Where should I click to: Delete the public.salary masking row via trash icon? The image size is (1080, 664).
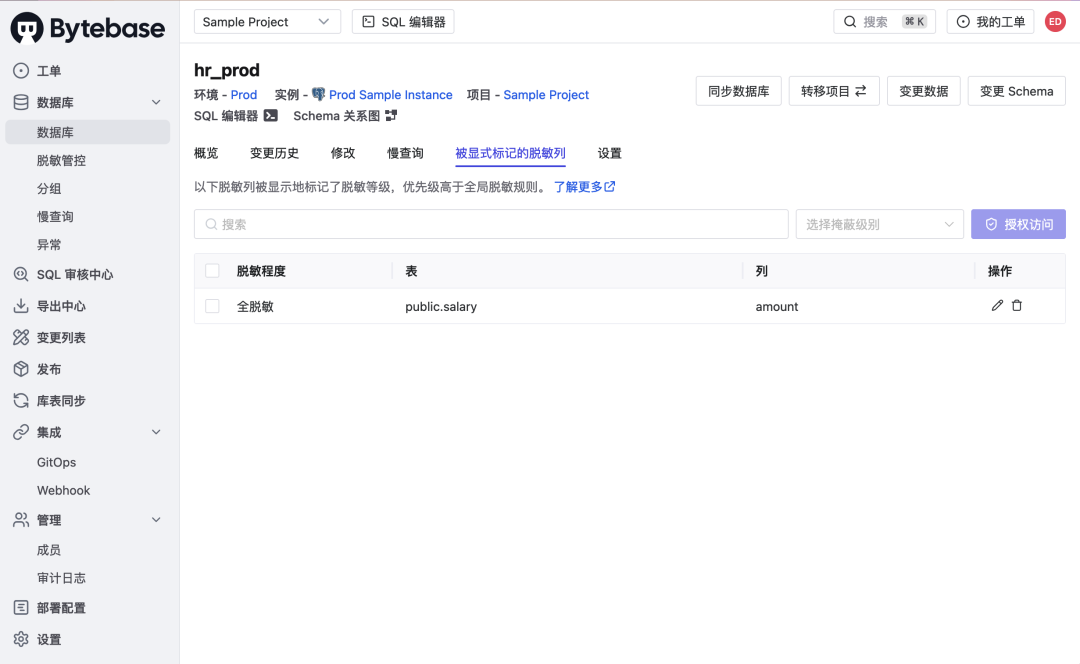(x=1017, y=305)
